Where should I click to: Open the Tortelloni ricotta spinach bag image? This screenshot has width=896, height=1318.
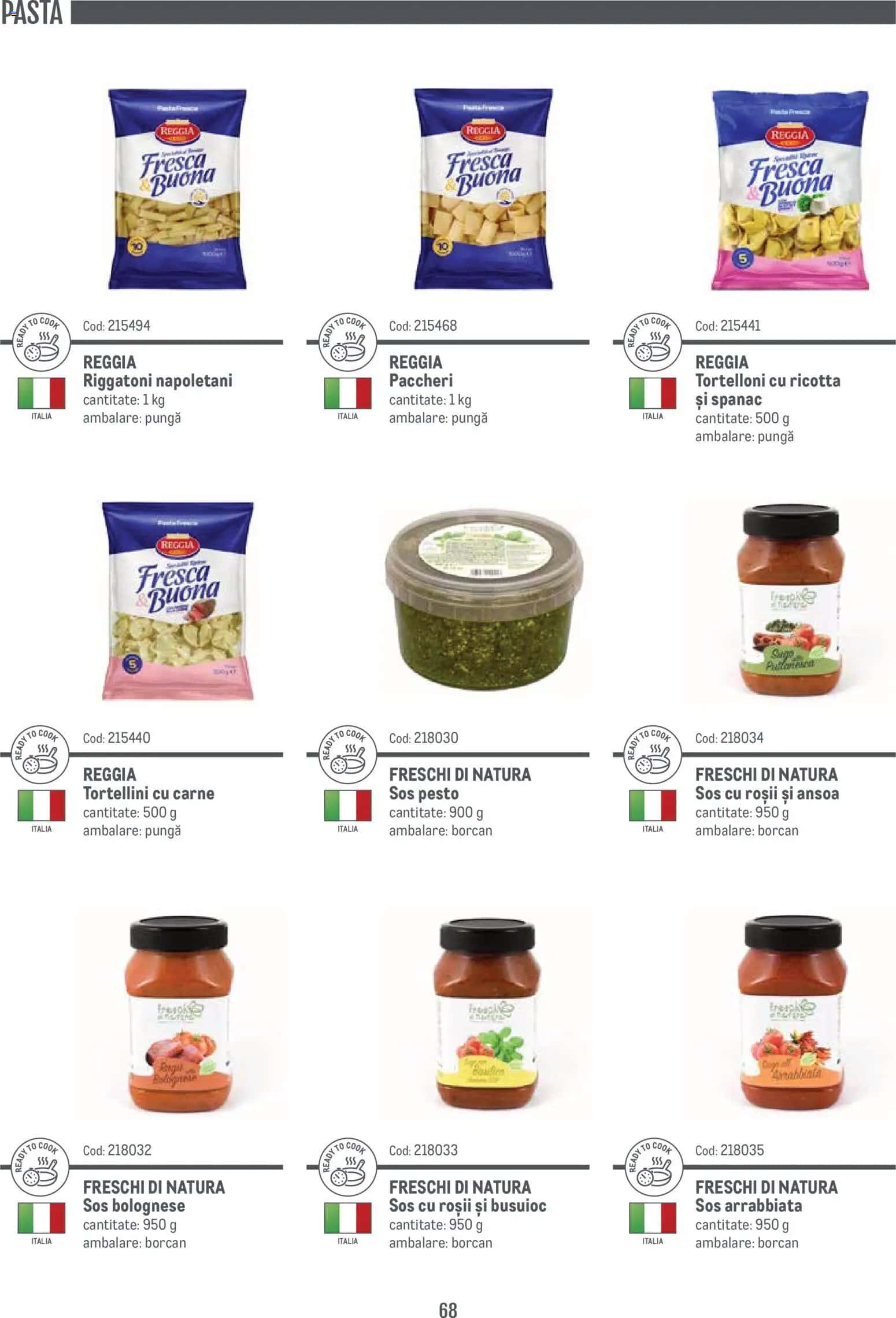790,190
